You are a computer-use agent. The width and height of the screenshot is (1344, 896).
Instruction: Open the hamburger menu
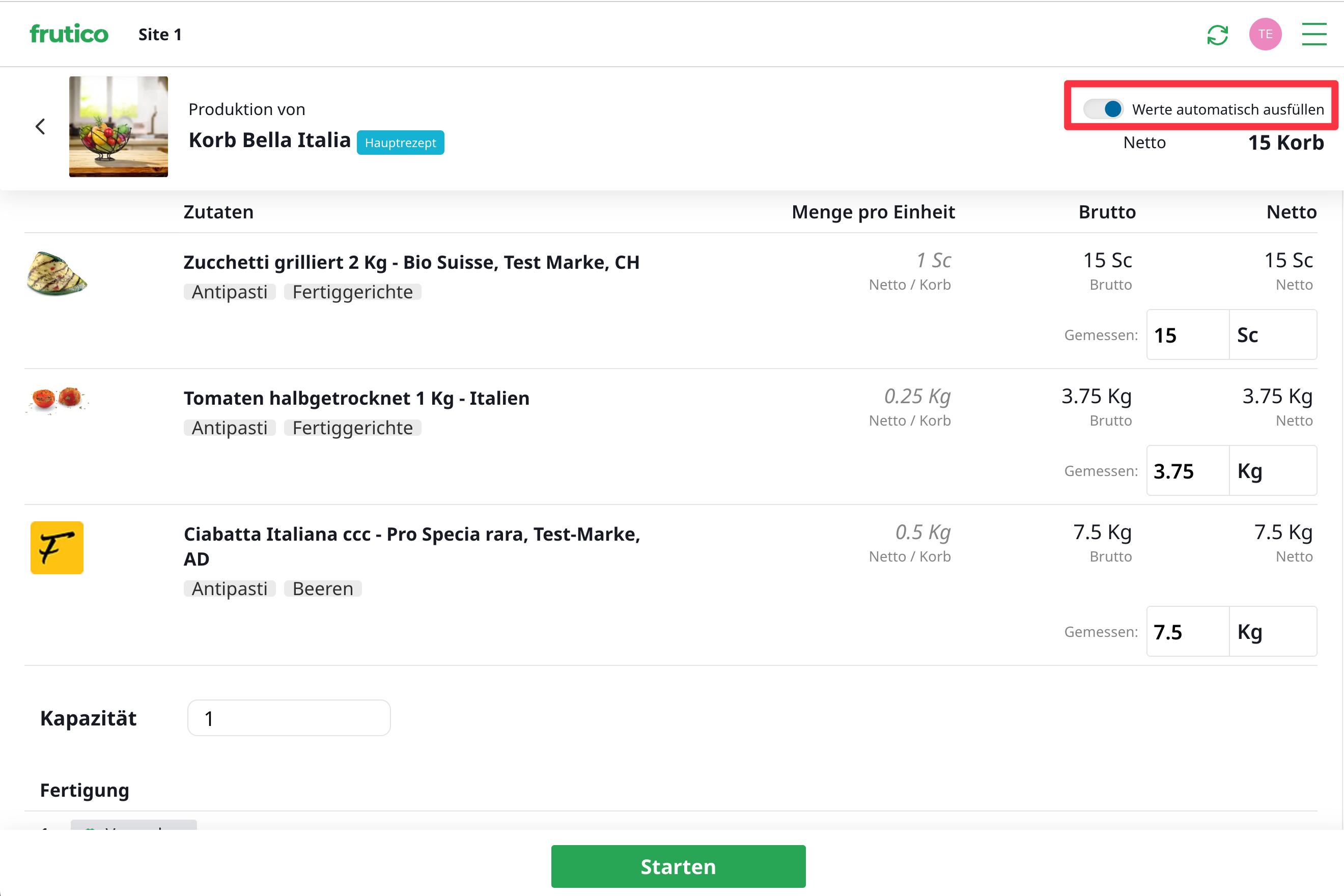pos(1314,34)
